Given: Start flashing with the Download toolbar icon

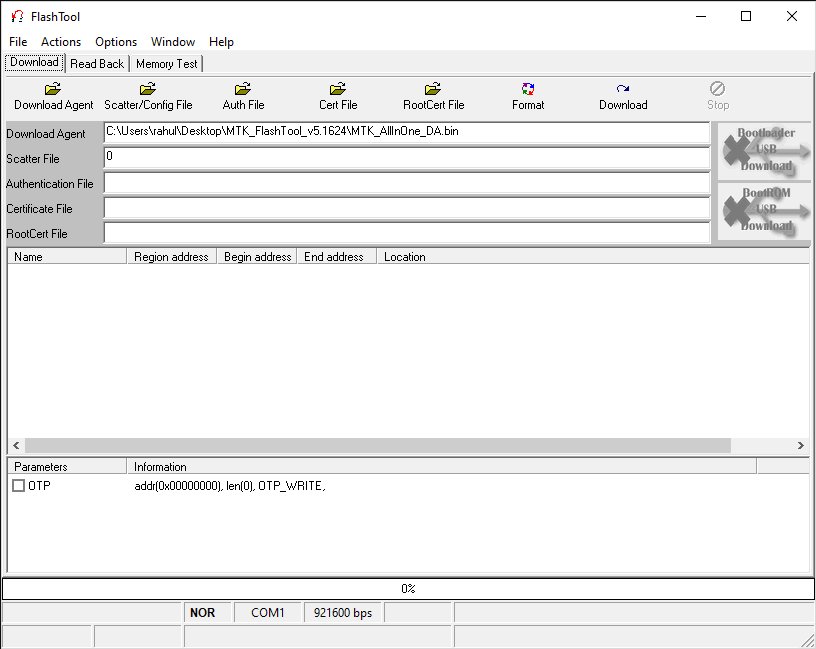Looking at the screenshot, I should click(x=623, y=89).
